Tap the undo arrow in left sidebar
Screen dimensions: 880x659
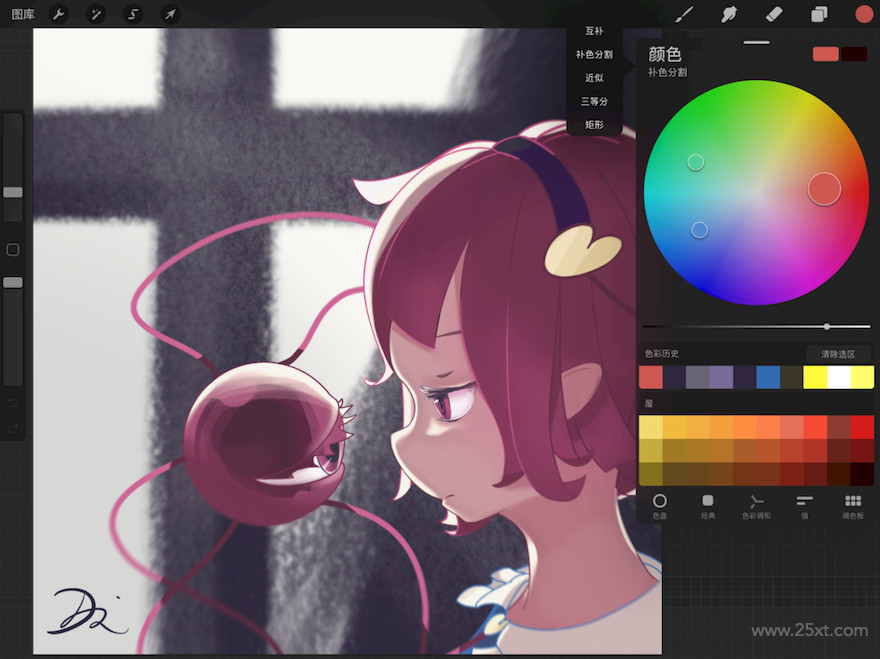(x=13, y=402)
